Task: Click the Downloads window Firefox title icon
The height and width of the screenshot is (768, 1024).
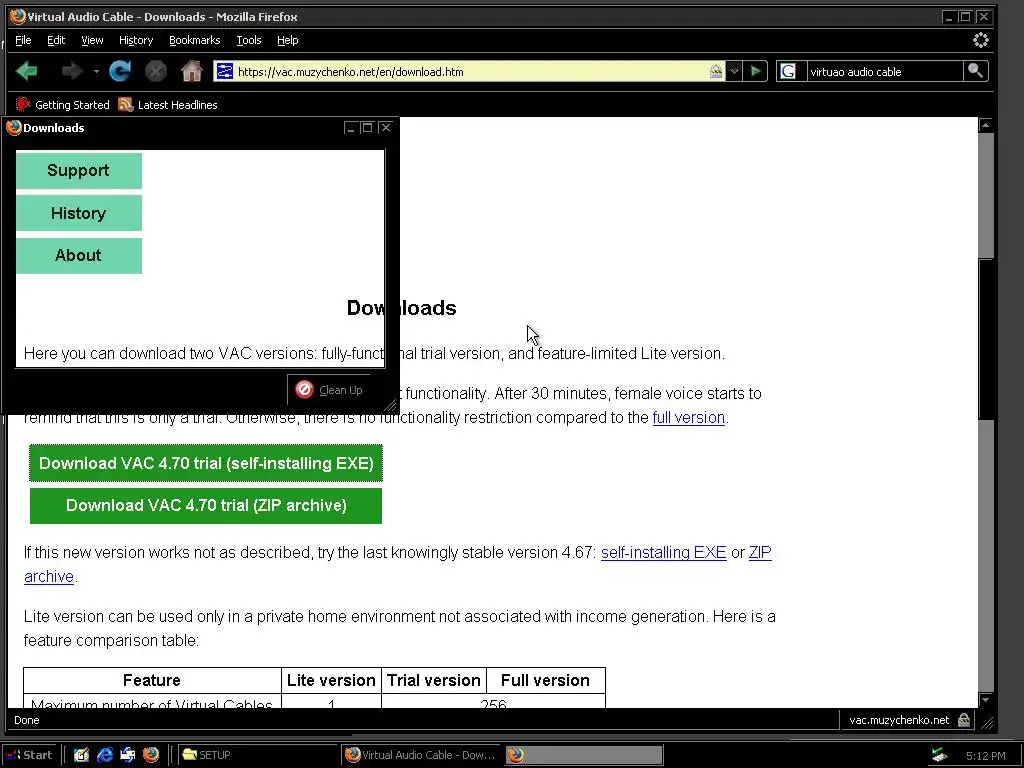Action: 14,127
